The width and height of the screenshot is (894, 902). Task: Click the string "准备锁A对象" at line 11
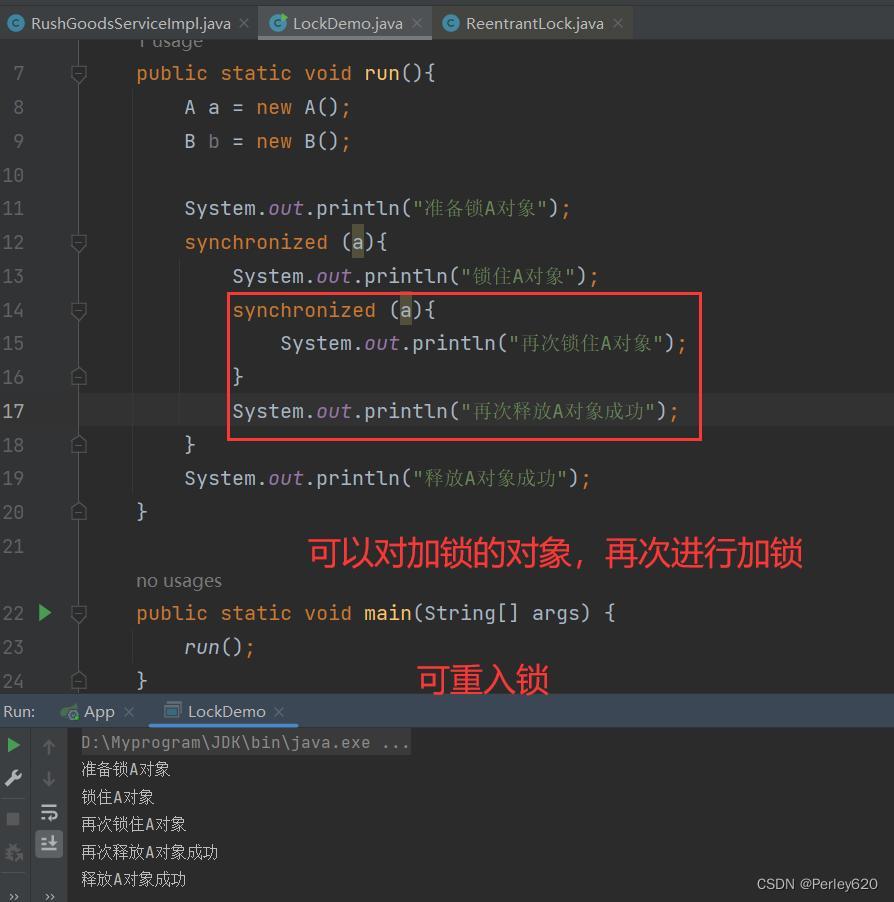pos(480,208)
